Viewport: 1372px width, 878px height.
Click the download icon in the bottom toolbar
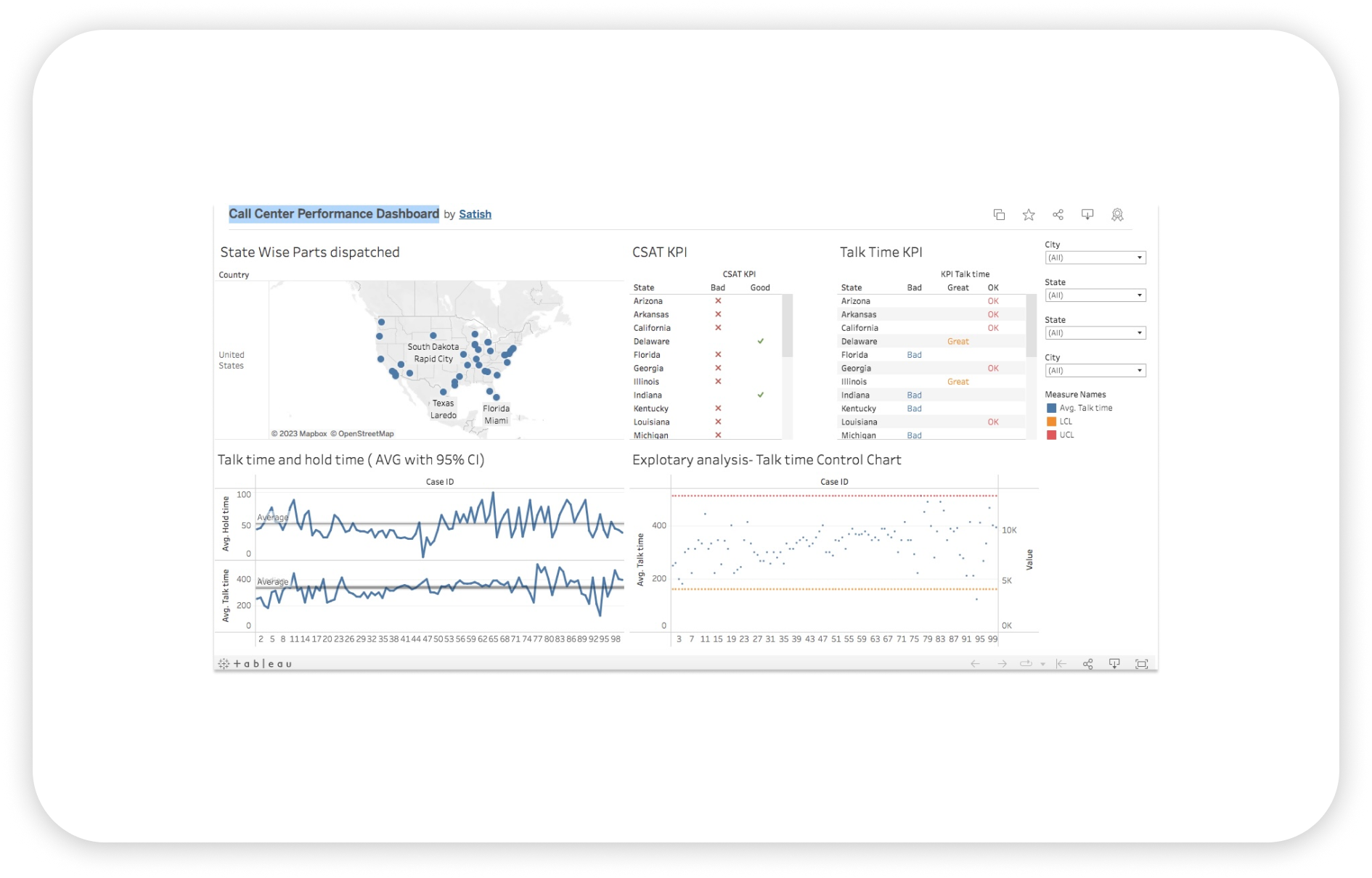[x=1113, y=664]
